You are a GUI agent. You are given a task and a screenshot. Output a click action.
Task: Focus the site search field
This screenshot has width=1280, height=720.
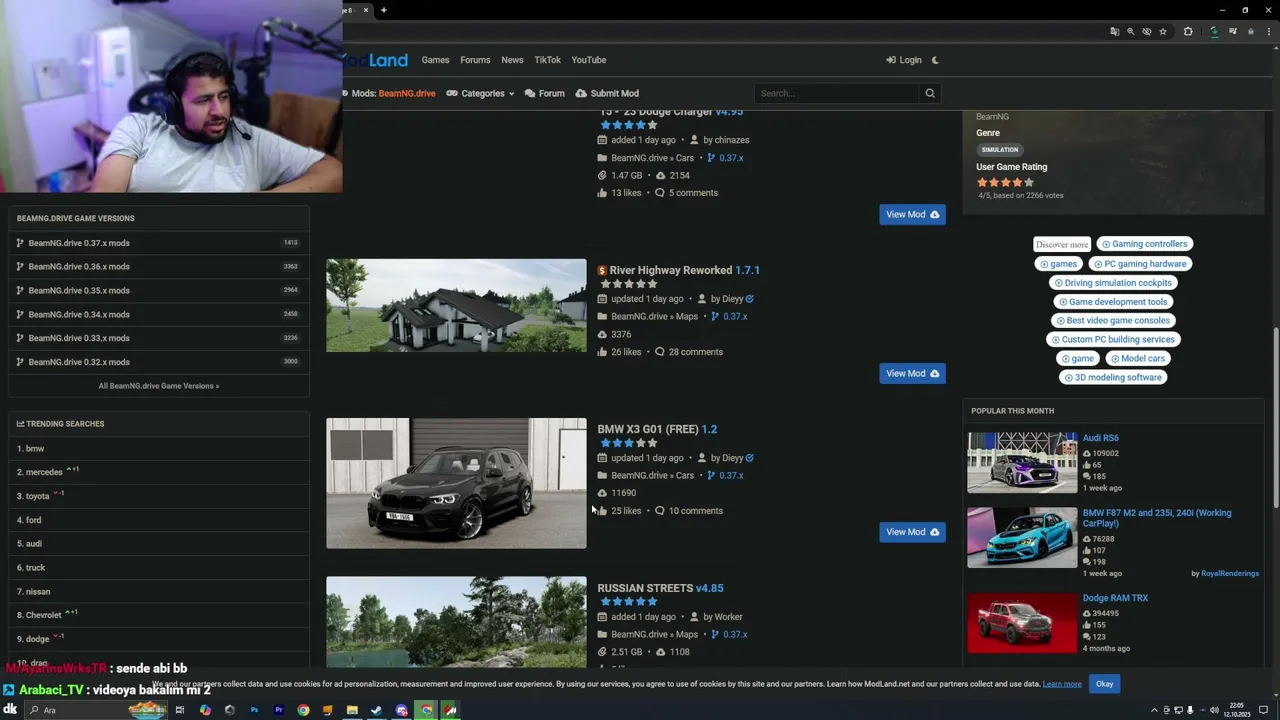(x=836, y=93)
